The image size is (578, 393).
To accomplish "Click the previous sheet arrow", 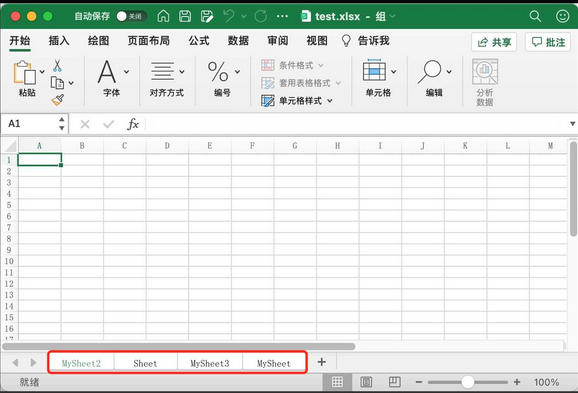I will point(15,363).
